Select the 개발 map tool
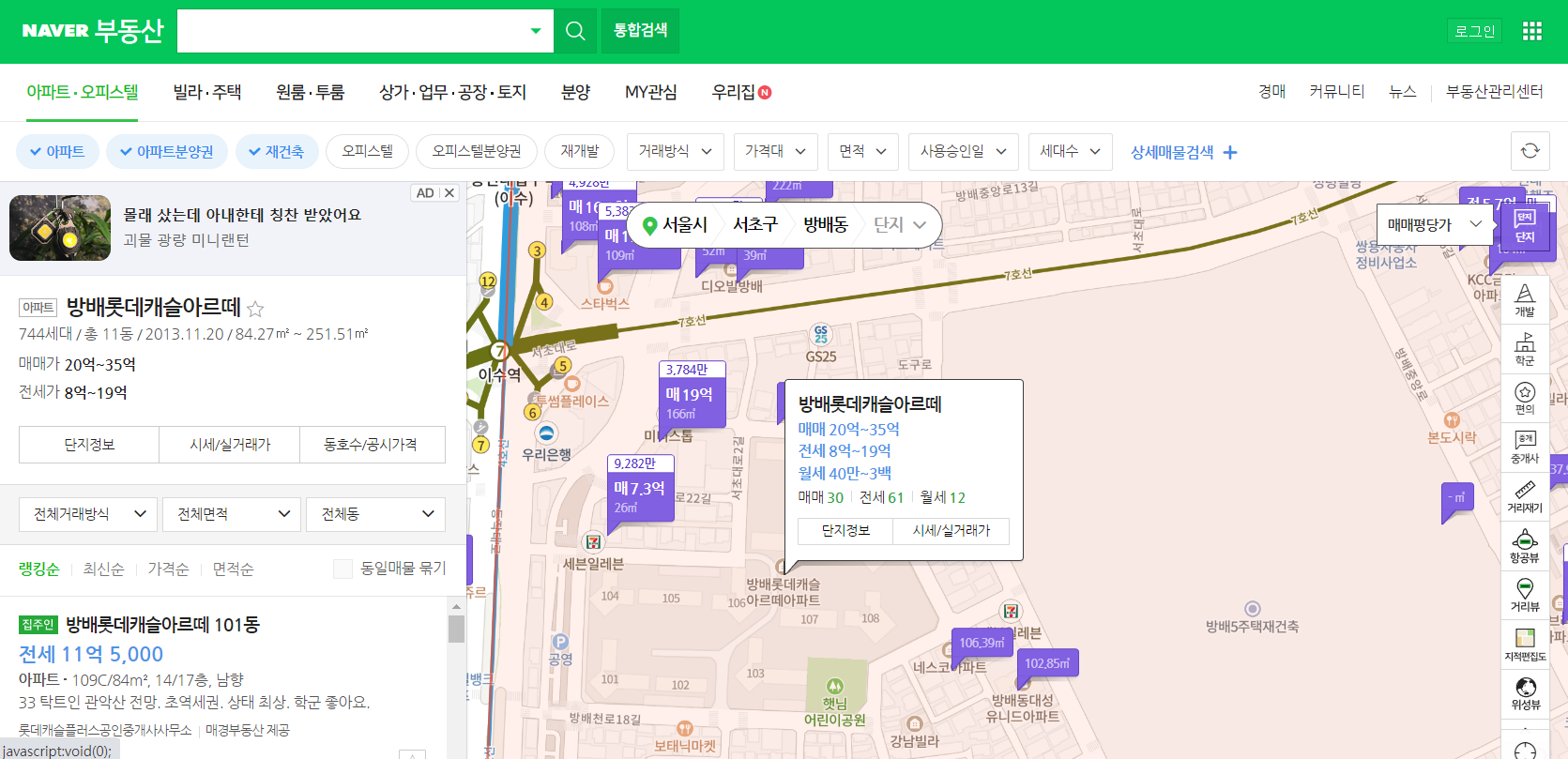The height and width of the screenshot is (759, 1568). [x=1525, y=300]
